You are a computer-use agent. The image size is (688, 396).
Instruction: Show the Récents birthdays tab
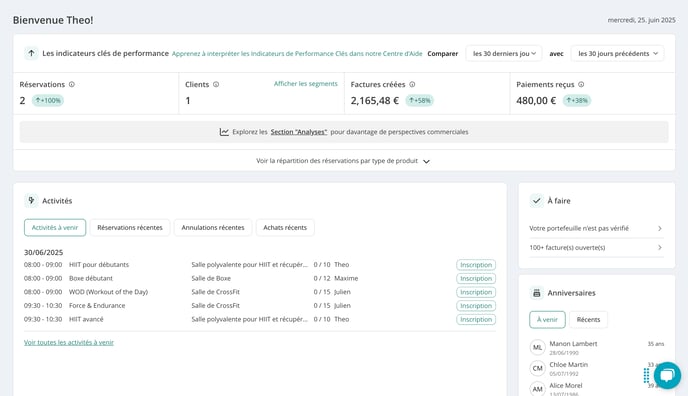(588, 320)
